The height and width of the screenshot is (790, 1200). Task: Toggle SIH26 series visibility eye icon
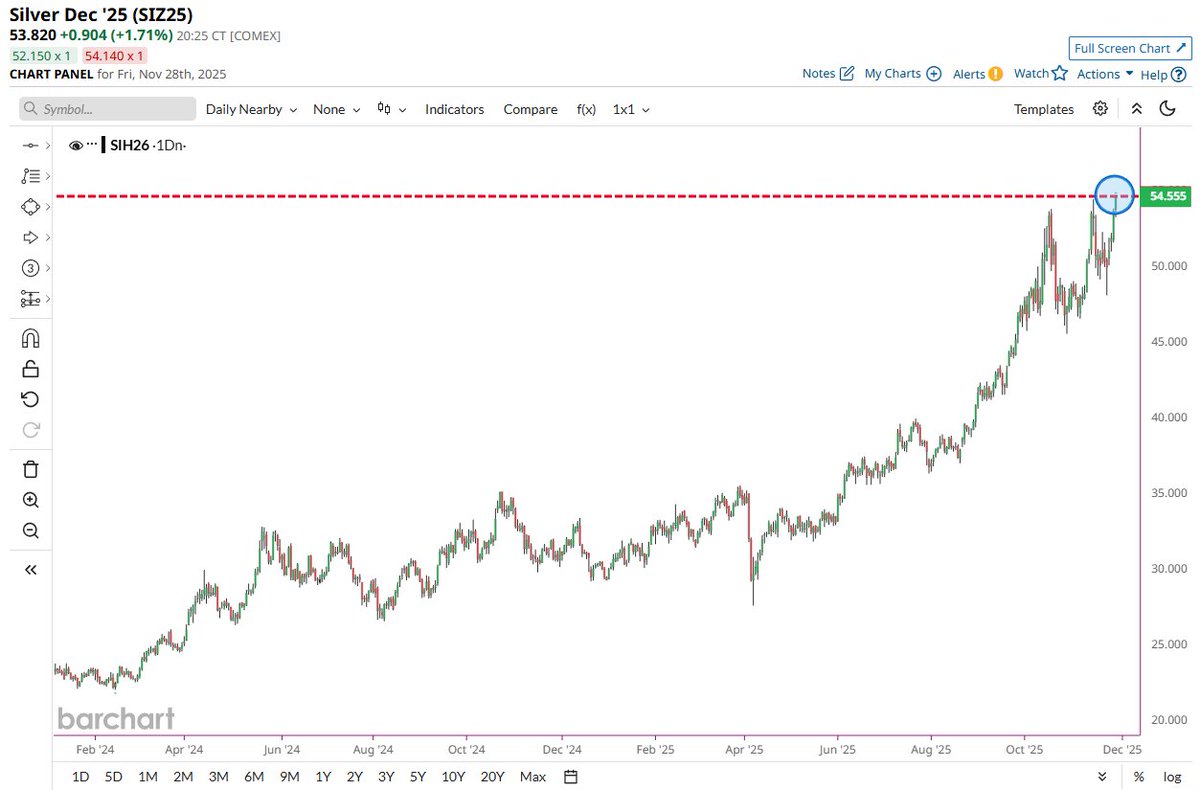point(76,146)
